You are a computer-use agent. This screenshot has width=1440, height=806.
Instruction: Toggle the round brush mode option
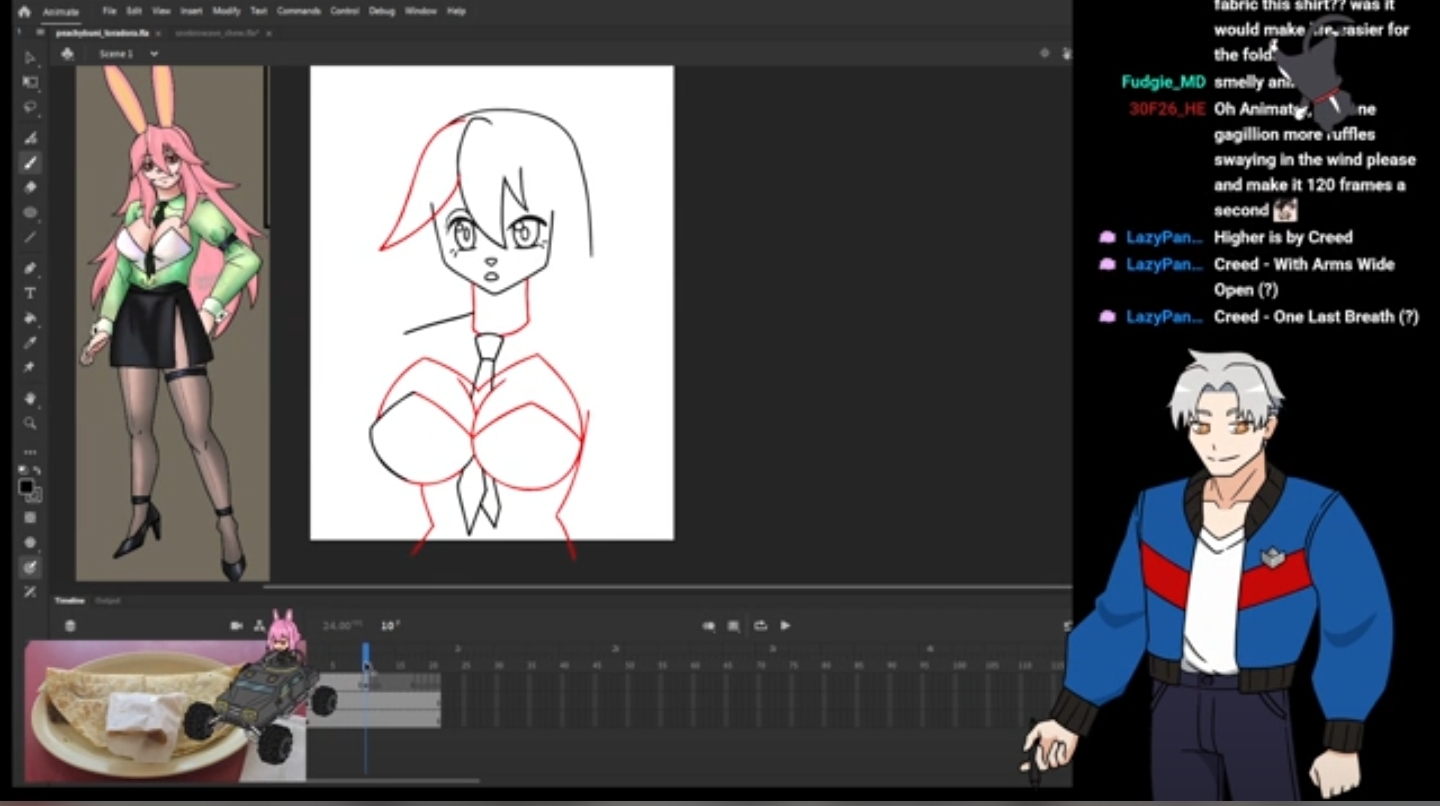click(x=30, y=542)
